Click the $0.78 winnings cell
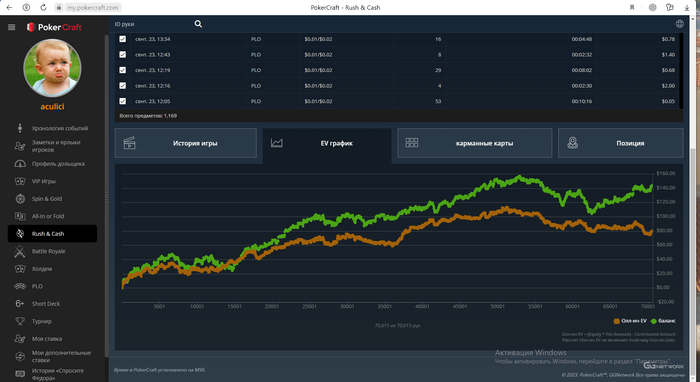This screenshot has height=382, width=700. pyautogui.click(x=668, y=39)
